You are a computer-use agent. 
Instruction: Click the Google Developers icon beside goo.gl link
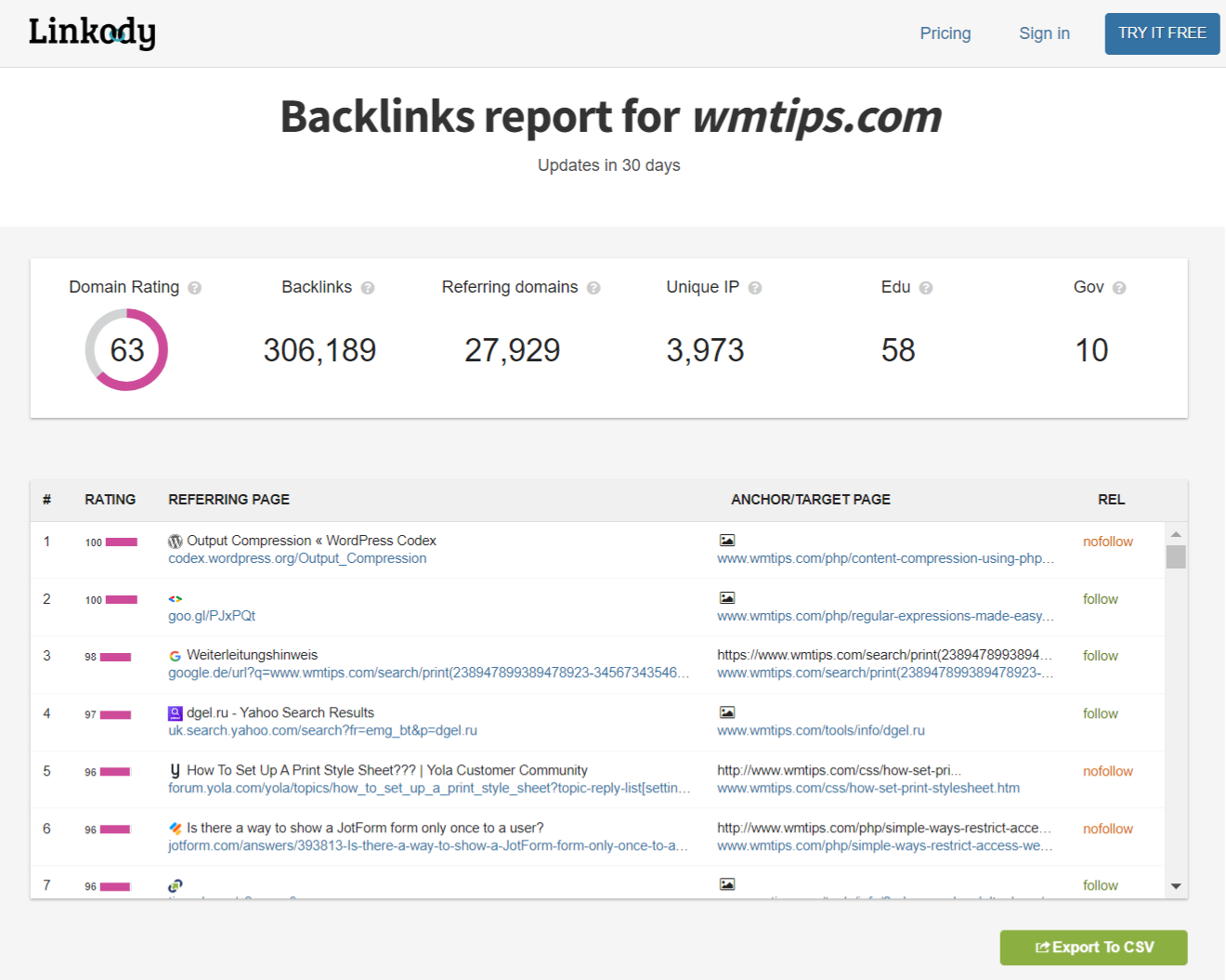(x=175, y=598)
